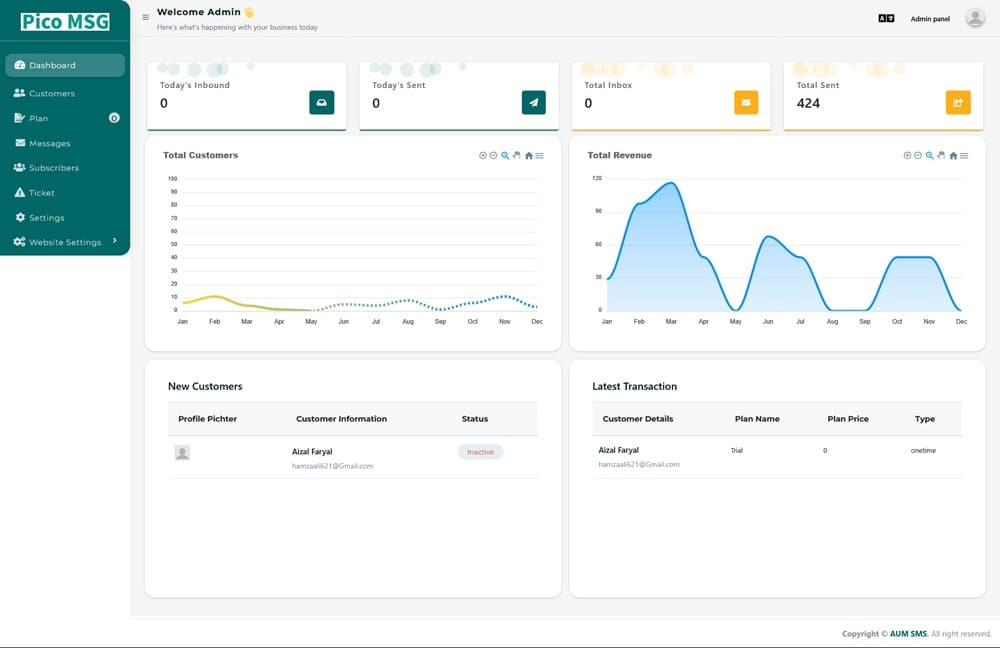Open the Admin profile avatar
The image size is (1000, 648).
(x=975, y=18)
